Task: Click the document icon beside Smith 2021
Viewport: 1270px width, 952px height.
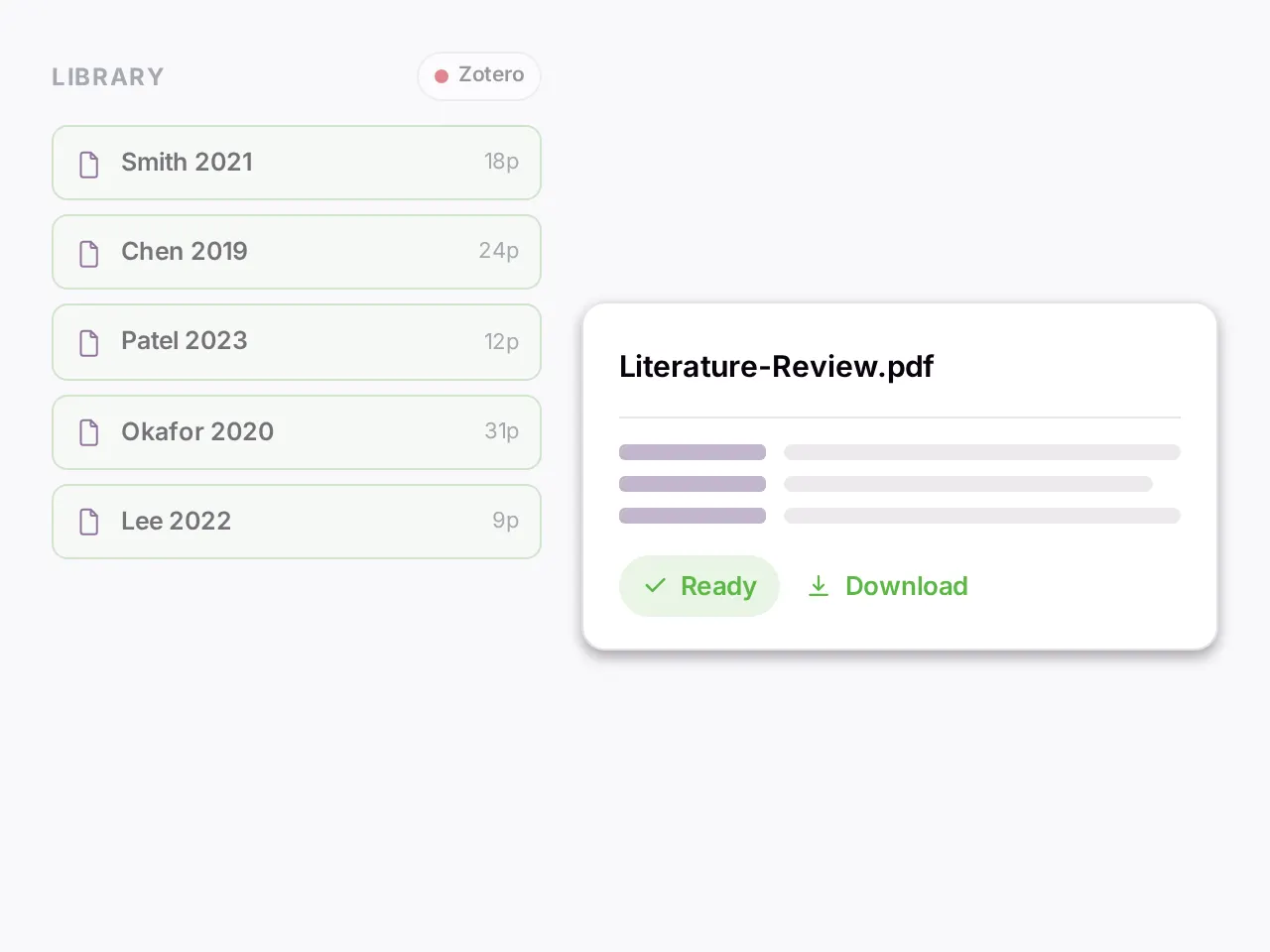Action: [x=89, y=165]
